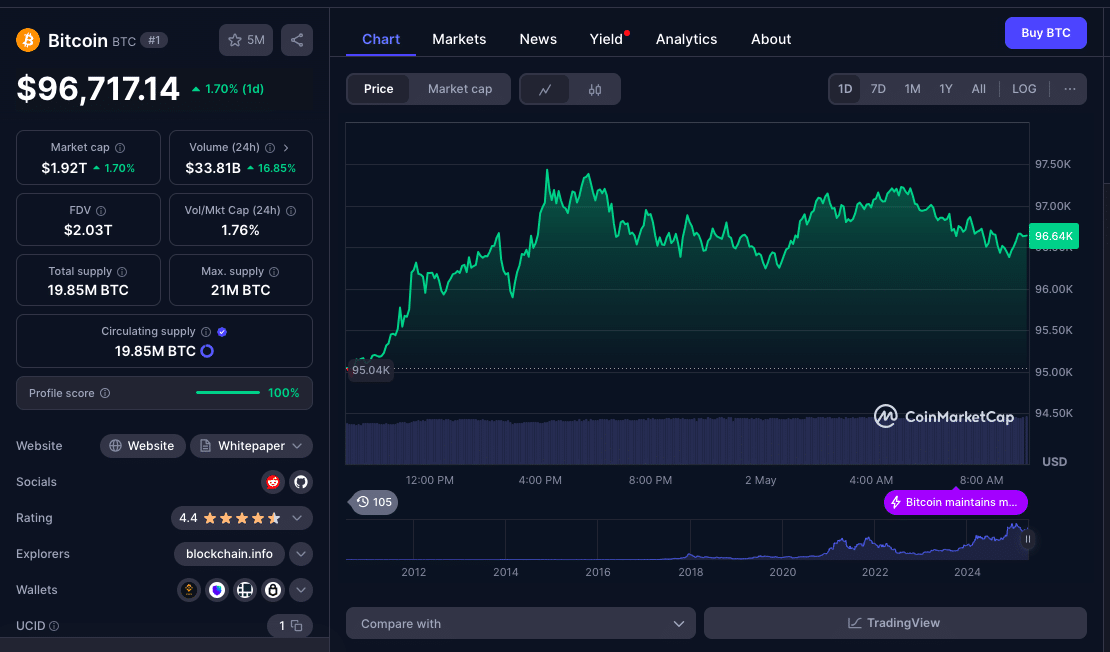Open Volume (24h) details arrow
1110x652 pixels.
pyautogui.click(x=286, y=148)
